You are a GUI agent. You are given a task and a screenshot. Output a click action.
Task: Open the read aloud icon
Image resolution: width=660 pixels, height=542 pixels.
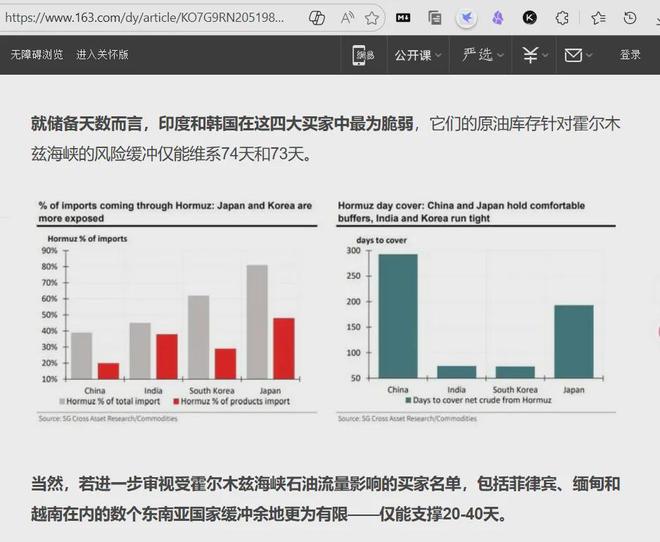[x=347, y=17]
